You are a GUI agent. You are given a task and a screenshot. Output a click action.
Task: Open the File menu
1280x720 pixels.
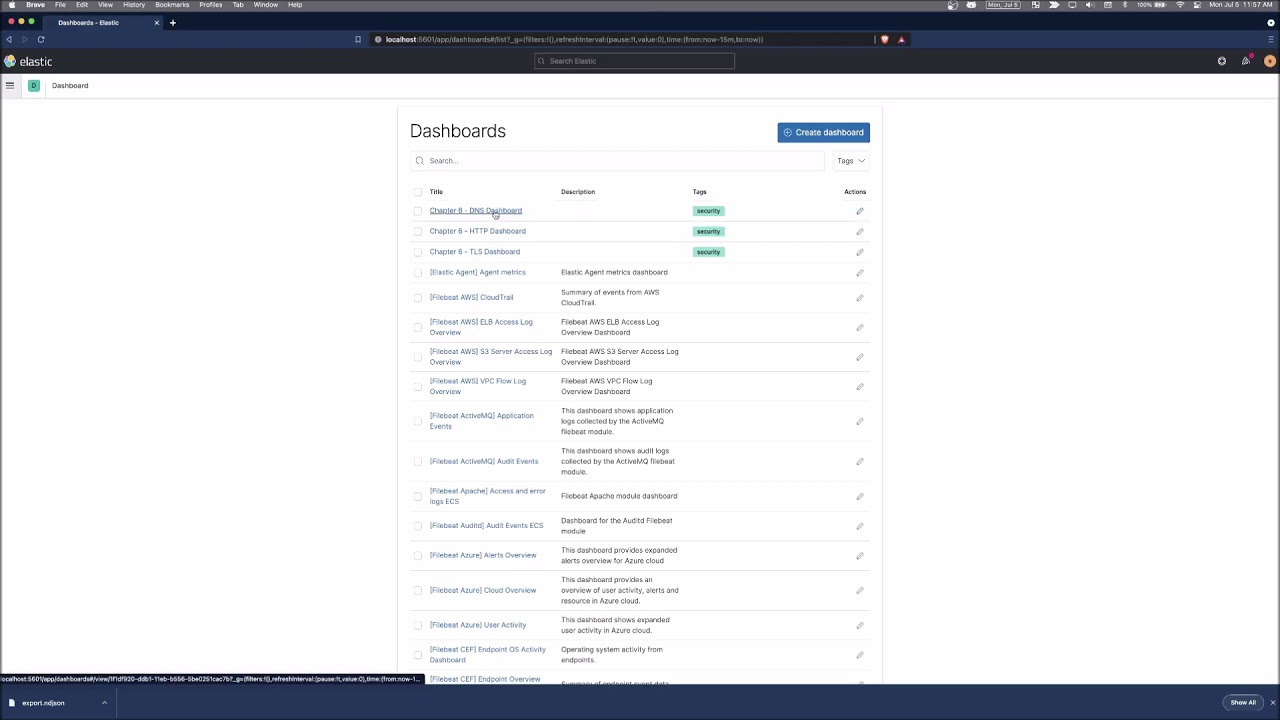click(60, 5)
